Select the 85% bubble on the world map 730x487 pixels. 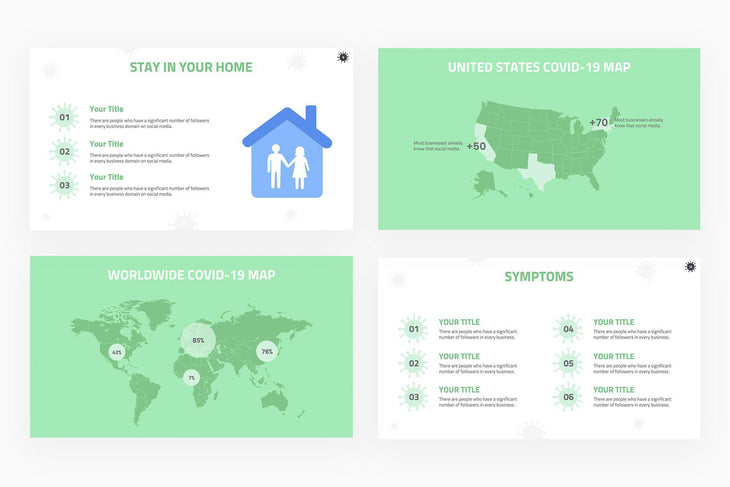tap(198, 341)
